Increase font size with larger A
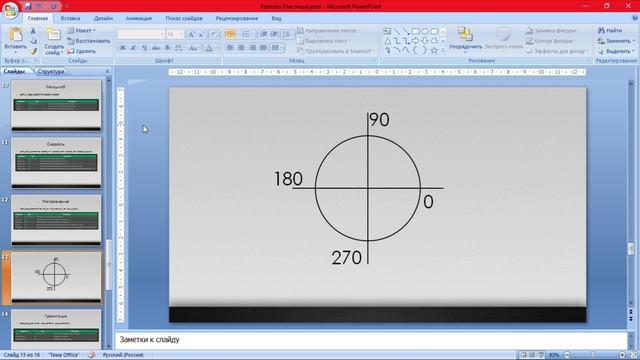 (191, 35)
